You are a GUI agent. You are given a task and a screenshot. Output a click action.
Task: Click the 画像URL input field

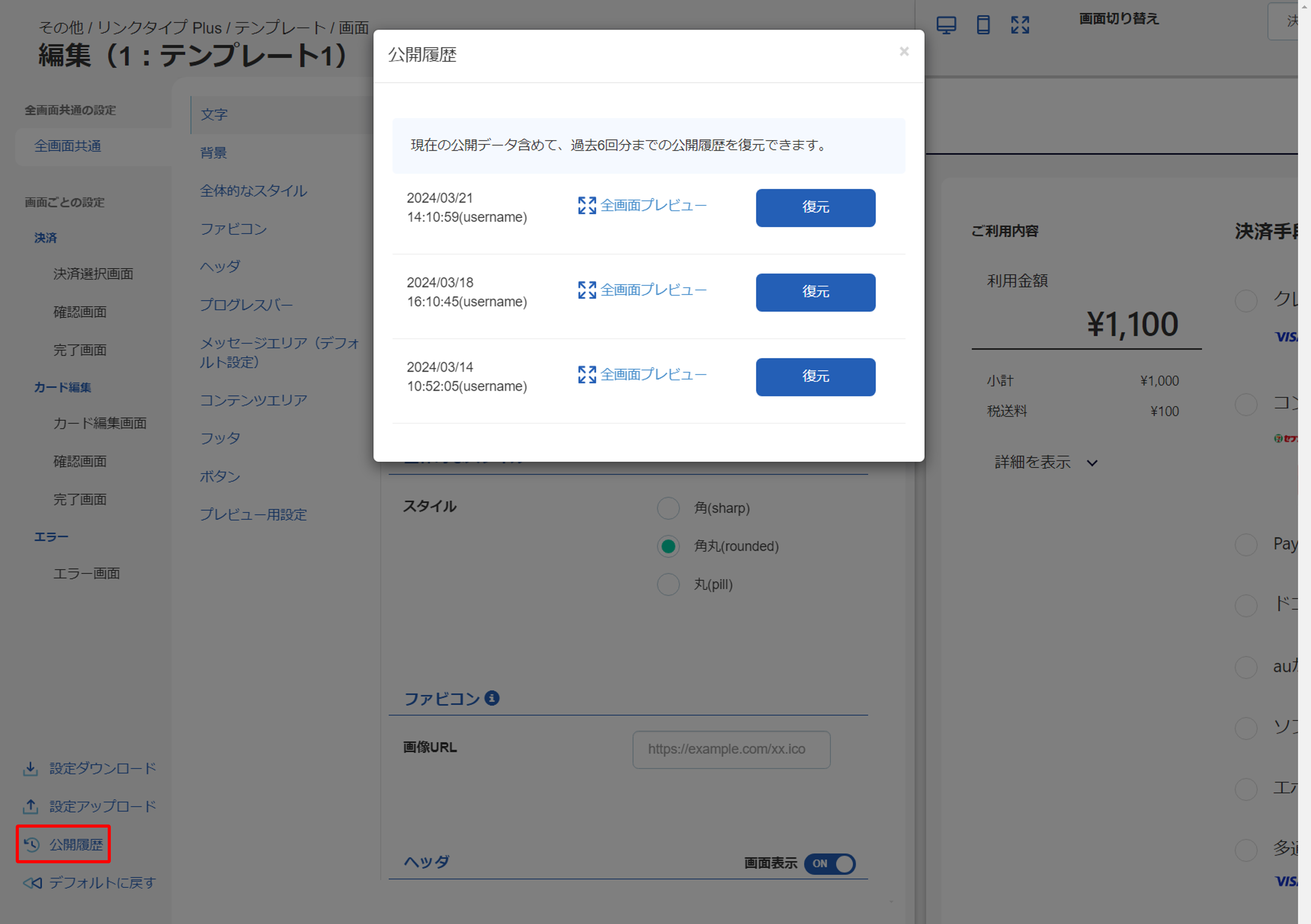(x=731, y=749)
